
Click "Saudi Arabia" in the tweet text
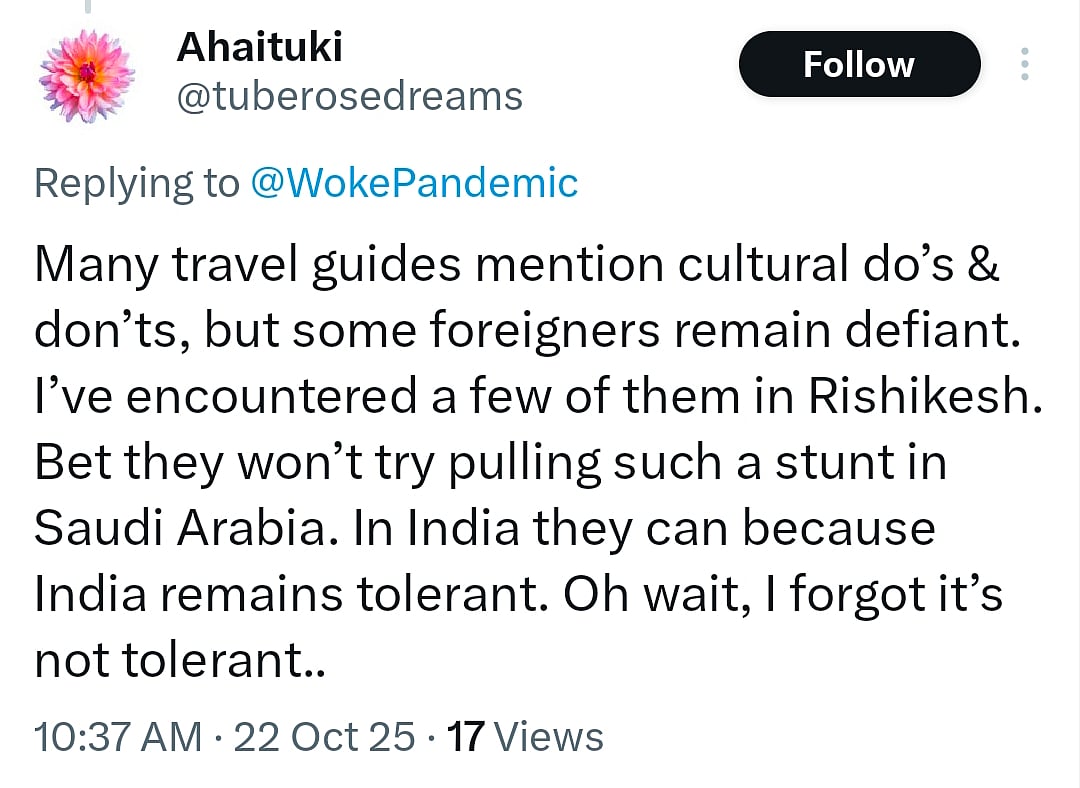pyautogui.click(x=179, y=529)
